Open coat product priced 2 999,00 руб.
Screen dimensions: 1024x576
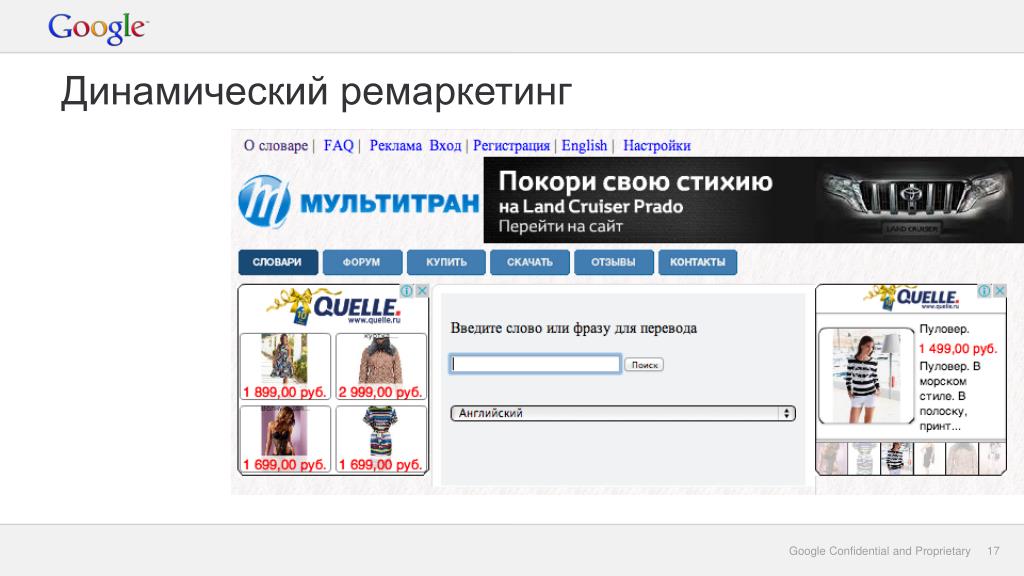[x=381, y=366]
